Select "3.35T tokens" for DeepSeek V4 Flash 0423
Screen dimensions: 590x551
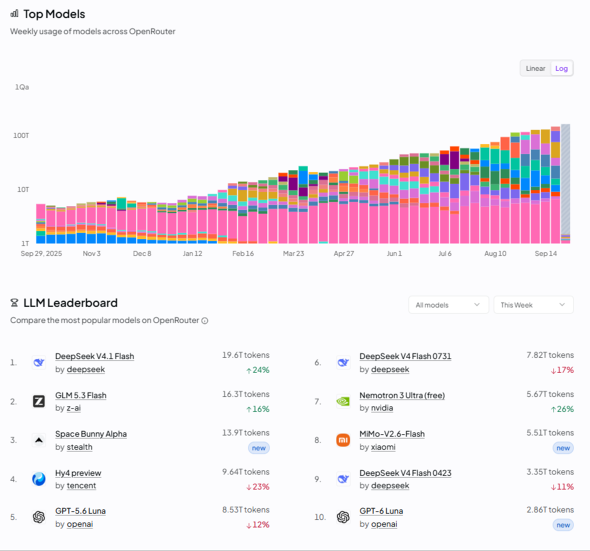point(550,472)
